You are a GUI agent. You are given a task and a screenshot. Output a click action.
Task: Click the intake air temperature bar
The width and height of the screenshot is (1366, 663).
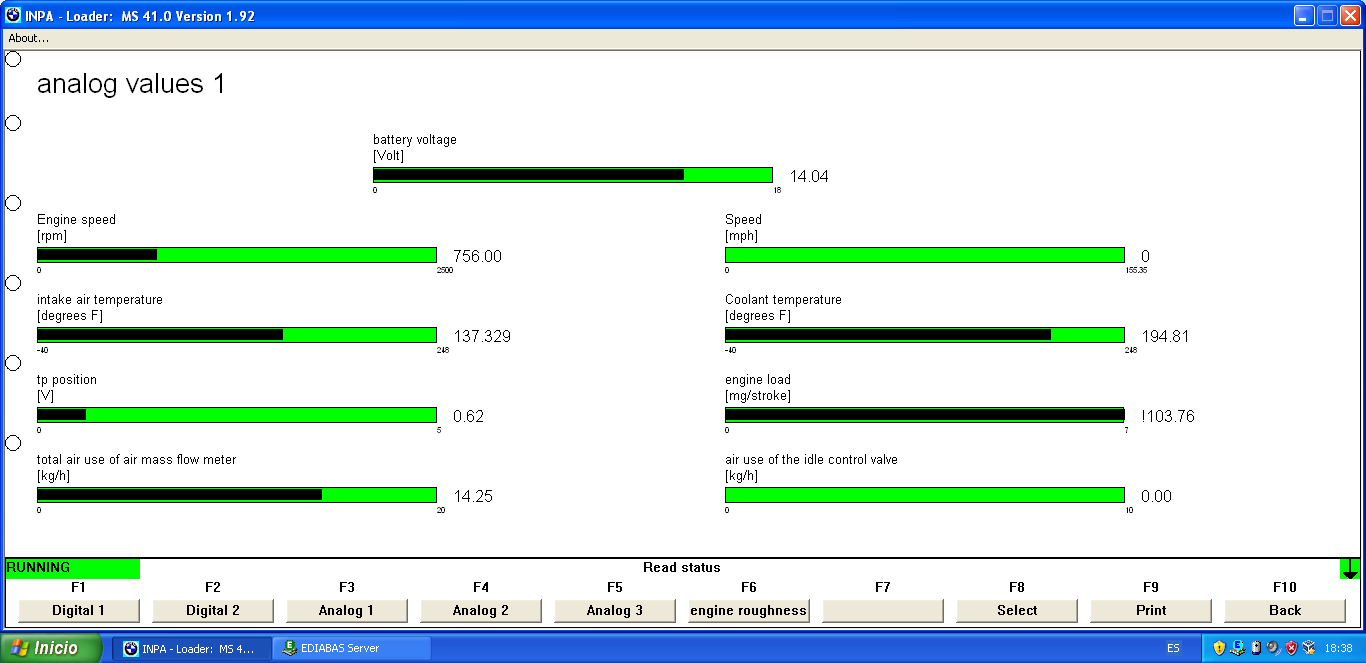(x=237, y=335)
